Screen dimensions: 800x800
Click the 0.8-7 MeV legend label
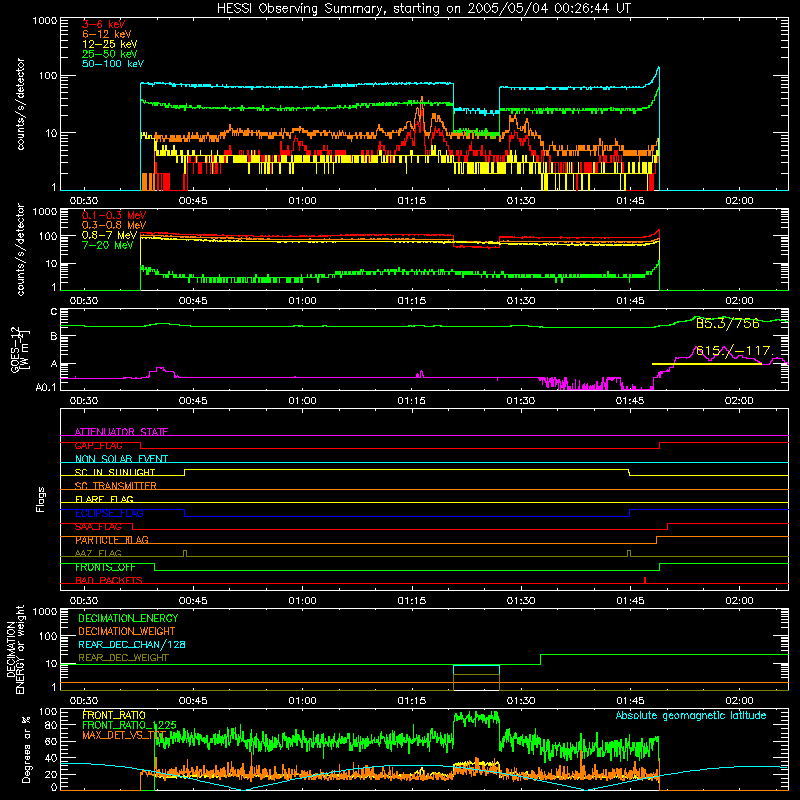coord(110,235)
